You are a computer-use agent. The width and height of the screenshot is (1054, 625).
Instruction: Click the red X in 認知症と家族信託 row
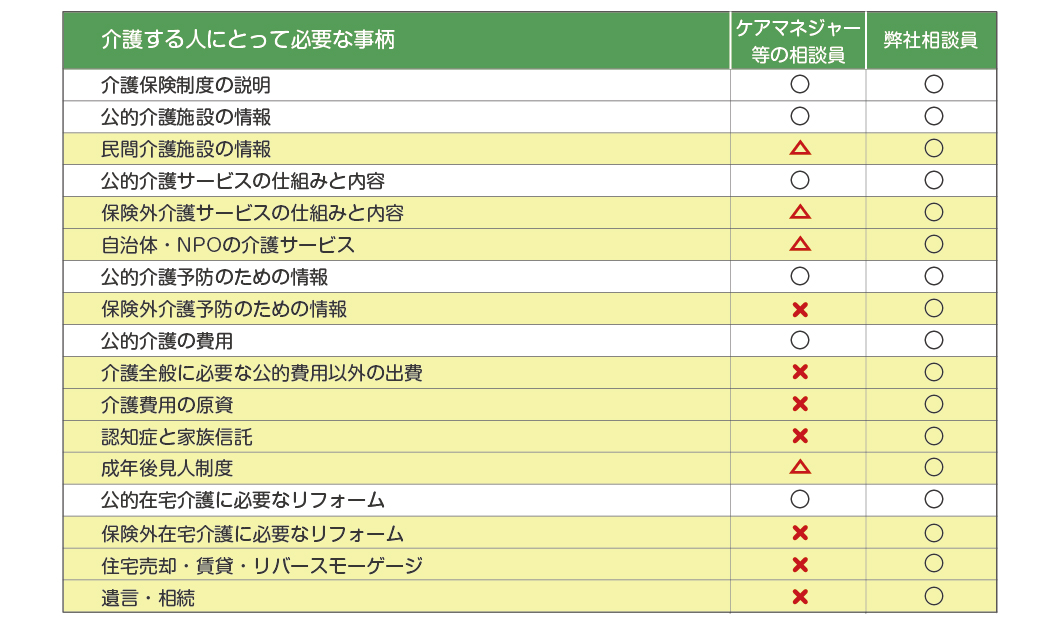pos(799,435)
